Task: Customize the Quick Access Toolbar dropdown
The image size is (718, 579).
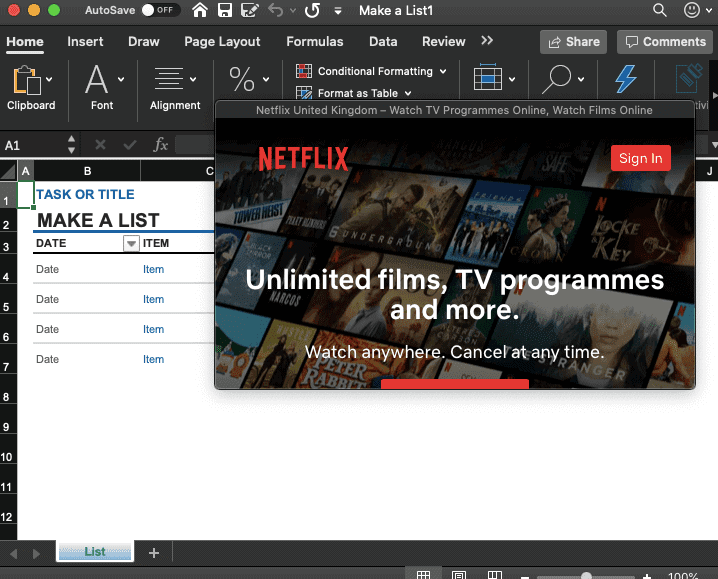Action: pos(338,11)
